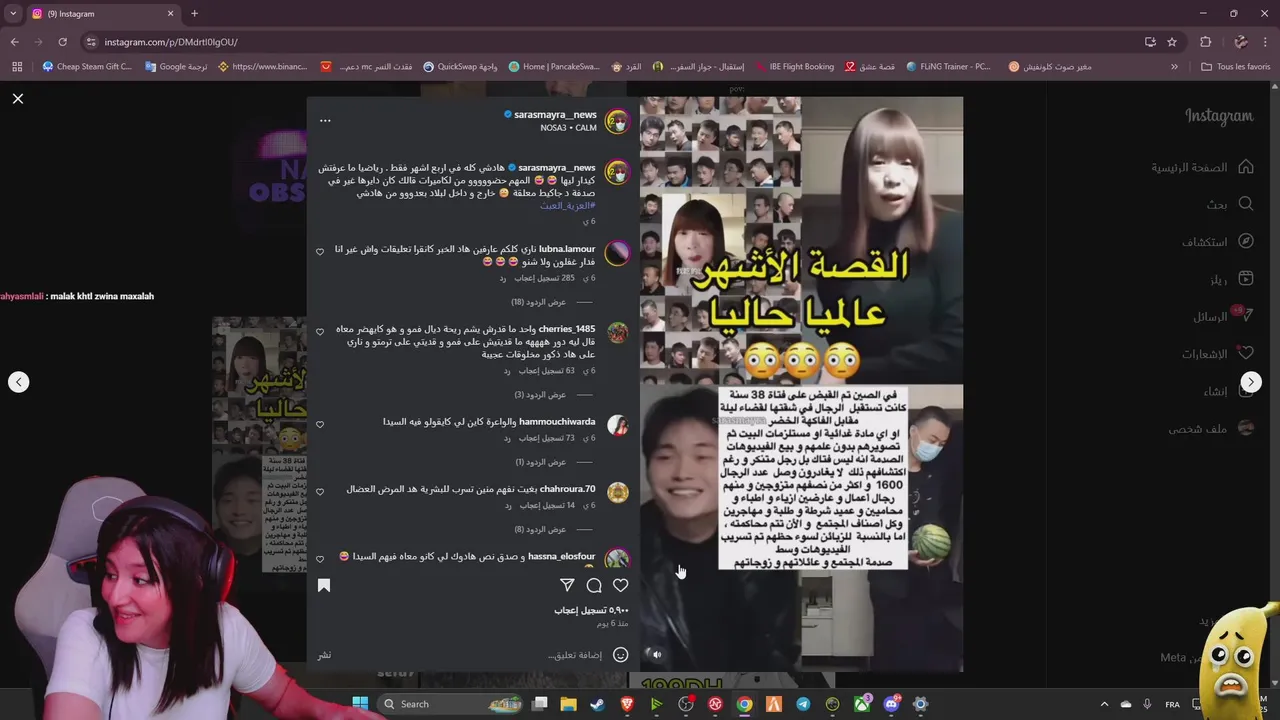Like cherries_1485's comment
This screenshot has width=1280, height=720.
(x=320, y=332)
